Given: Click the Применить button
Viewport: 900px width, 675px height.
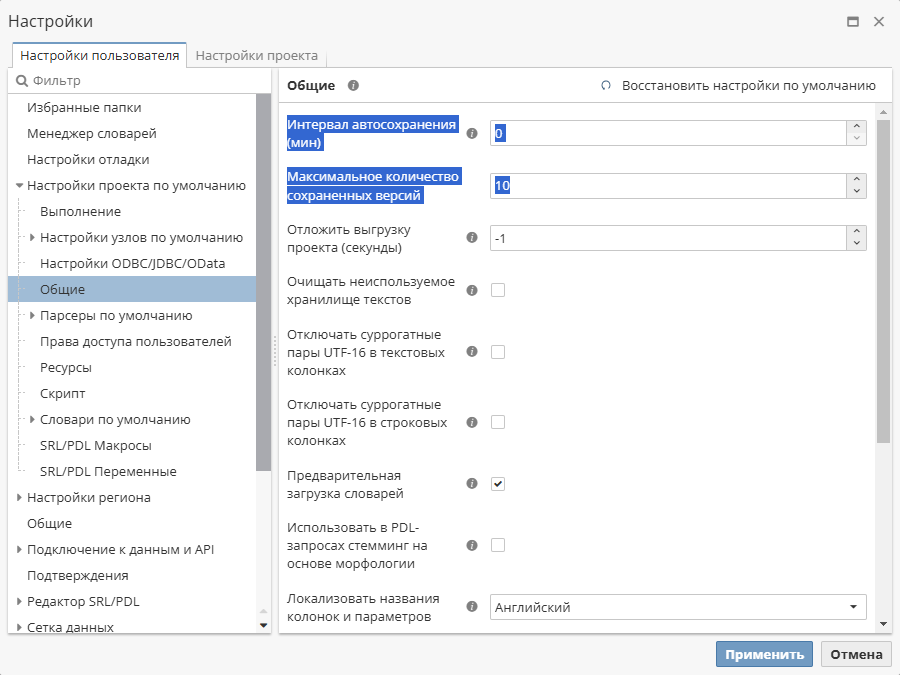Looking at the screenshot, I should pyautogui.click(x=764, y=654).
